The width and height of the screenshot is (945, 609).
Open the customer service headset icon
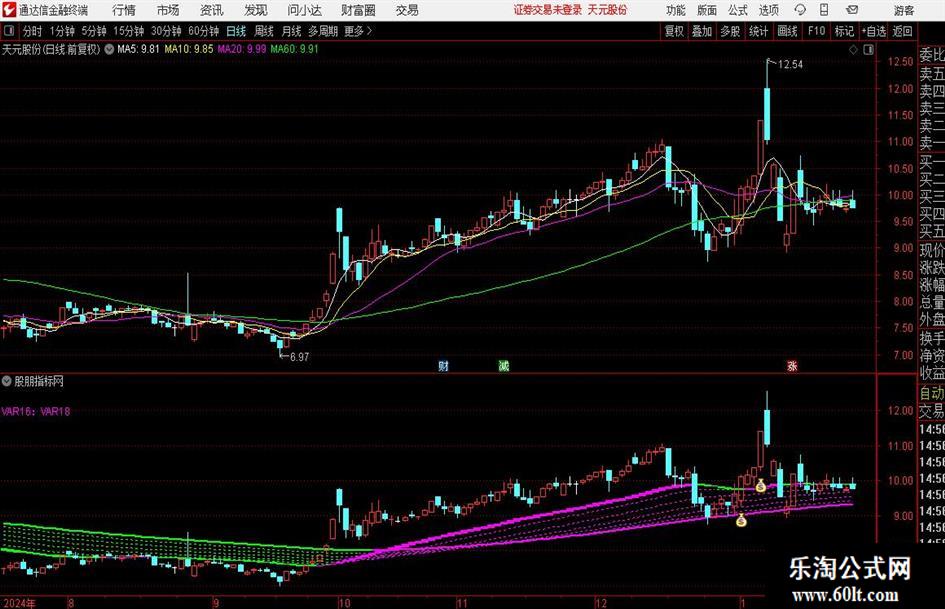point(800,10)
